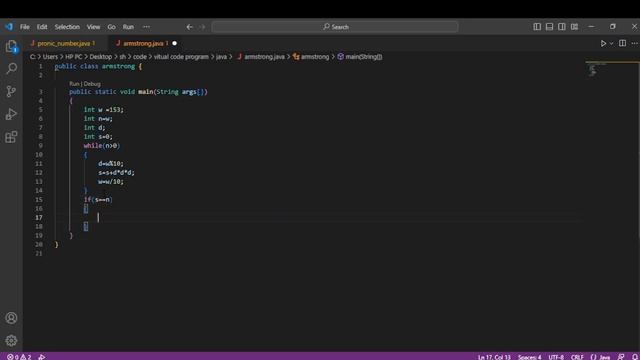The image size is (640, 360).
Task: Customize layout icon in title bar
Action: coord(574,27)
